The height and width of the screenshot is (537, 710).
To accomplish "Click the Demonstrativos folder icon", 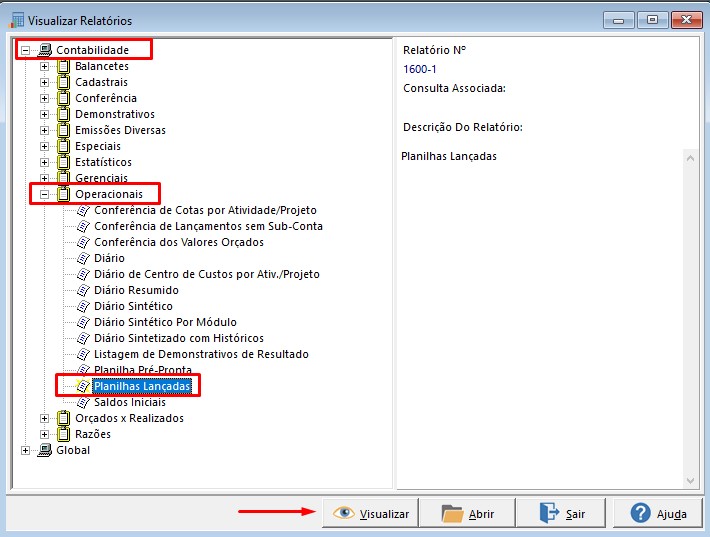I will pyautogui.click(x=63, y=114).
